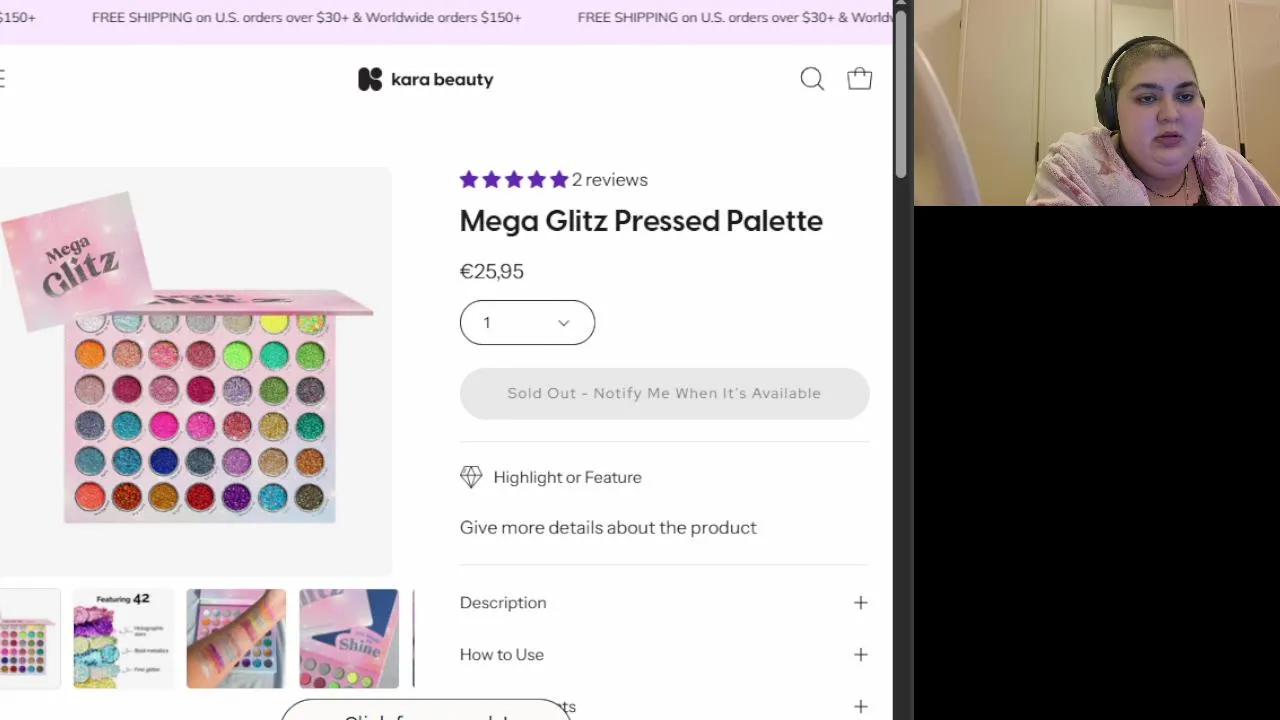This screenshot has width=1280, height=720.
Task: Select the first palette thumbnail
Action: click(x=28, y=639)
